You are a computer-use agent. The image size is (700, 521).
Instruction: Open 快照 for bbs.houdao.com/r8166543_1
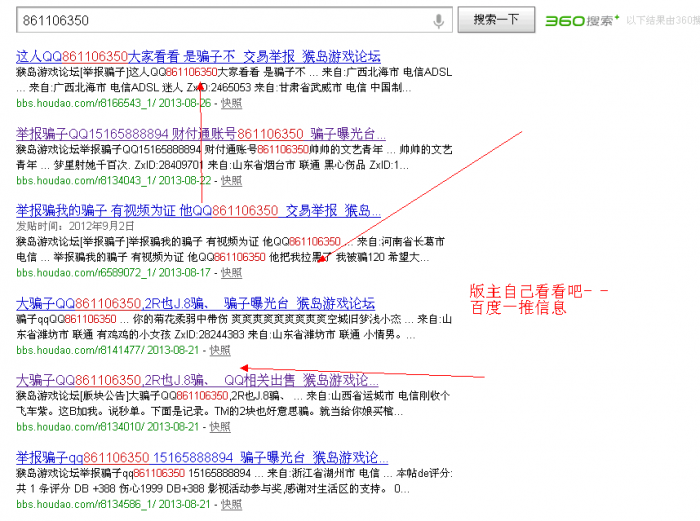231,104
